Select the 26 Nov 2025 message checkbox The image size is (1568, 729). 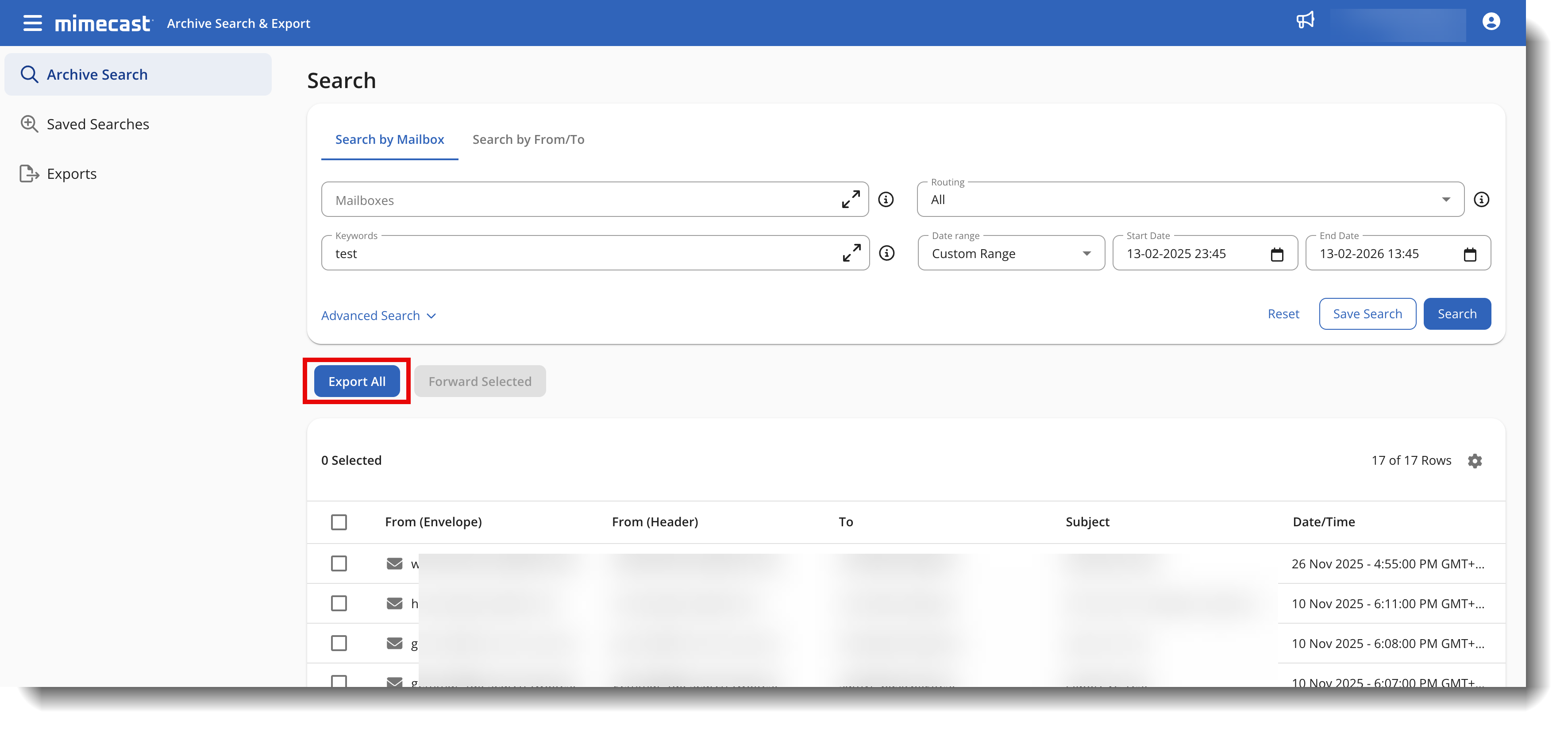339,563
